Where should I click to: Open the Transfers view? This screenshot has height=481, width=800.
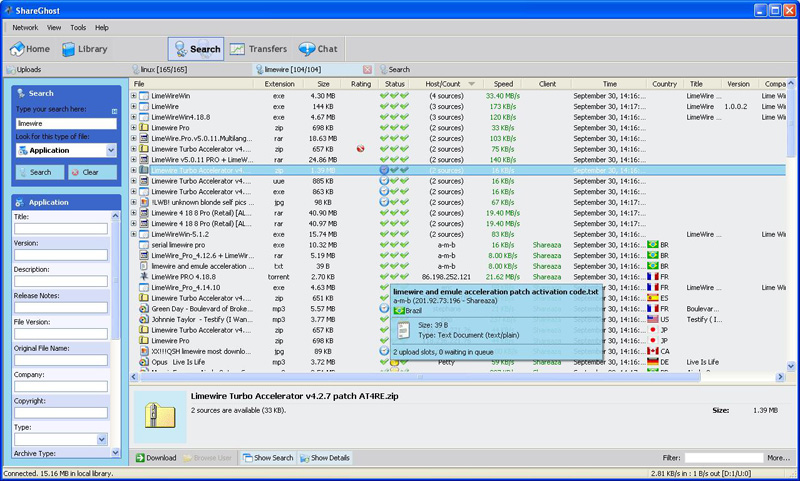pos(258,49)
